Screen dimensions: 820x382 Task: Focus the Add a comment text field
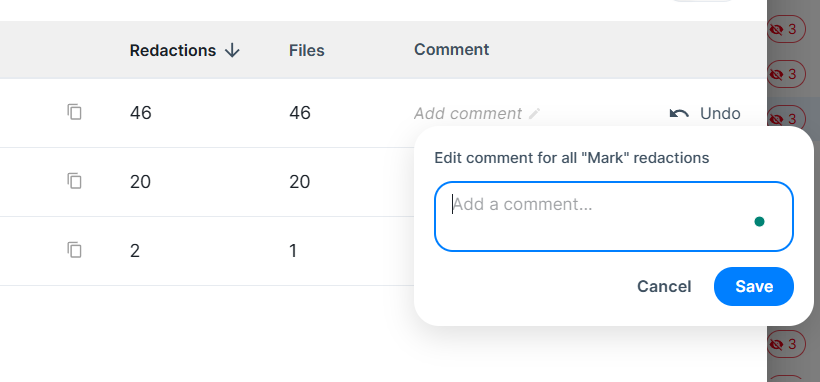[613, 217]
